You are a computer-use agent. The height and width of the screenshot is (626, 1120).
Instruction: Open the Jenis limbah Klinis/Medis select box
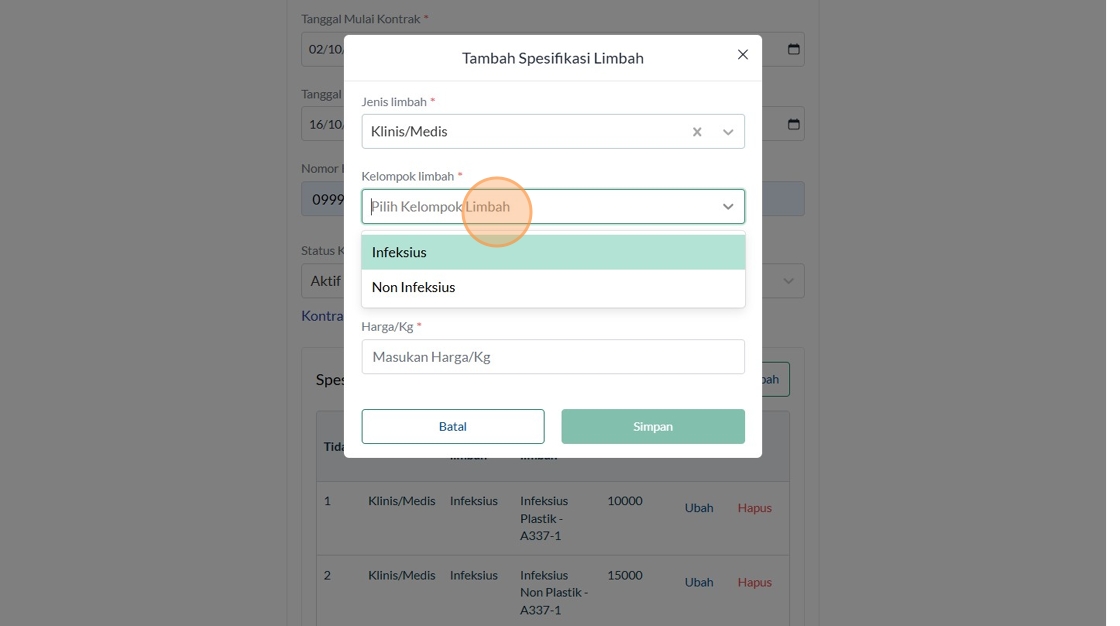(x=520, y=132)
